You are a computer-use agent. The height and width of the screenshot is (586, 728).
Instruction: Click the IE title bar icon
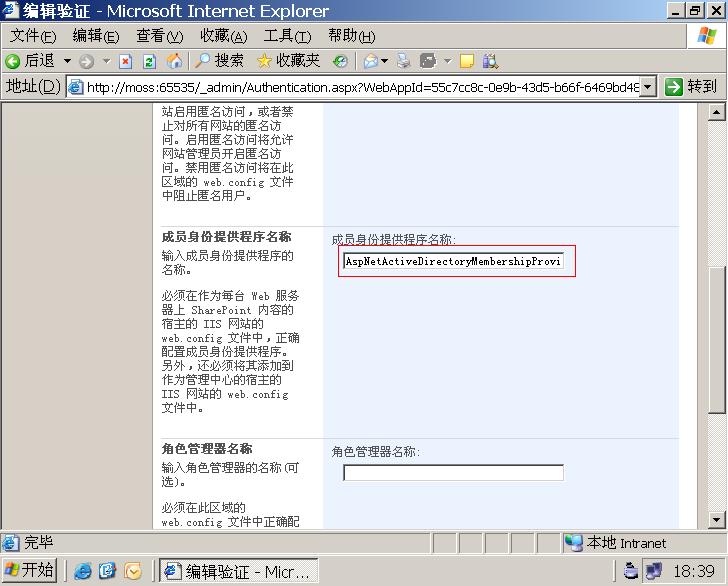point(10,10)
